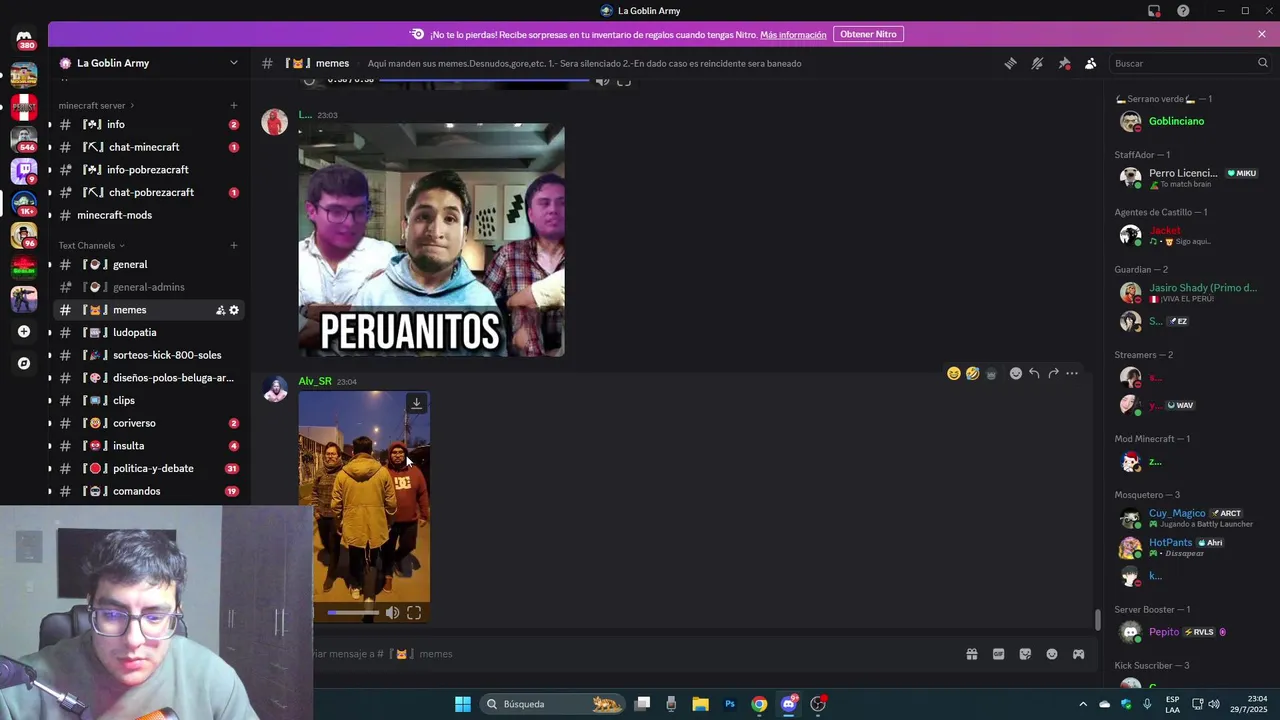This screenshot has width=1280, height=720.
Task: Open Jacket member profile
Action: [x=1190, y=235]
